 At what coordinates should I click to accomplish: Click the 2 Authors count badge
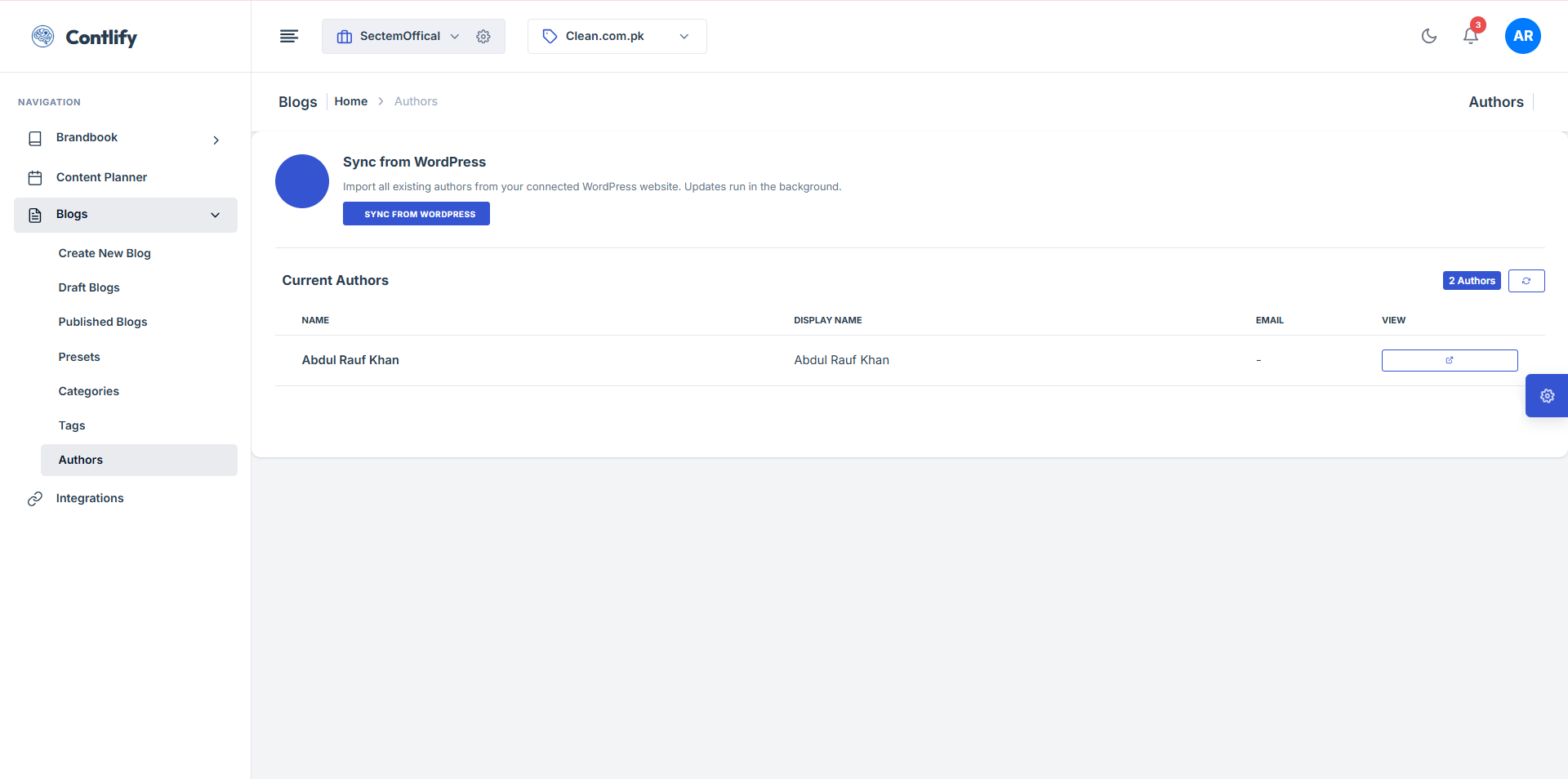pyautogui.click(x=1471, y=280)
